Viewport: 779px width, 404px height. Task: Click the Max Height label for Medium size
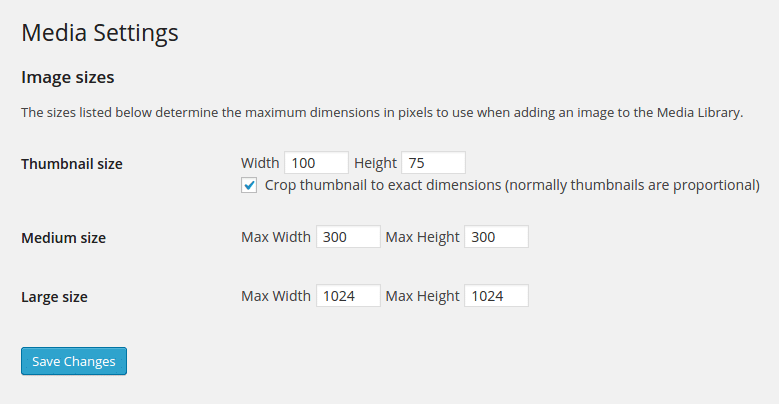[422, 237]
